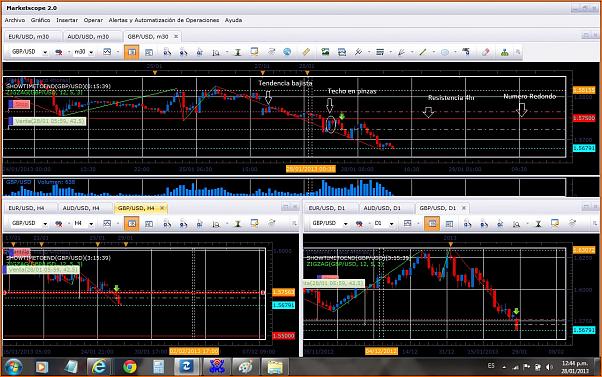Image resolution: width=602 pixels, height=377 pixels.
Task: Select the green line drawing tool
Action: tap(423, 52)
